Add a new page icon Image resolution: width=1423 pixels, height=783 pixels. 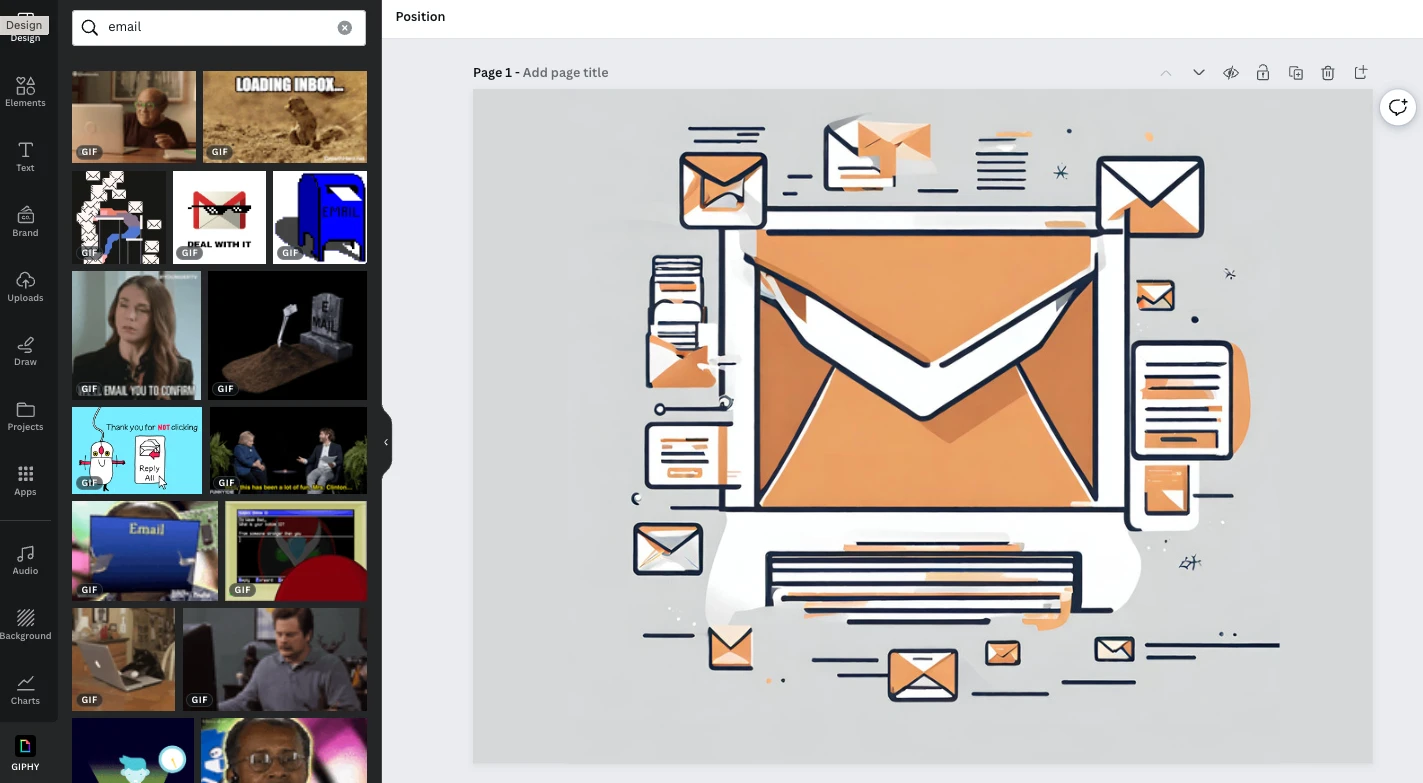point(1360,73)
